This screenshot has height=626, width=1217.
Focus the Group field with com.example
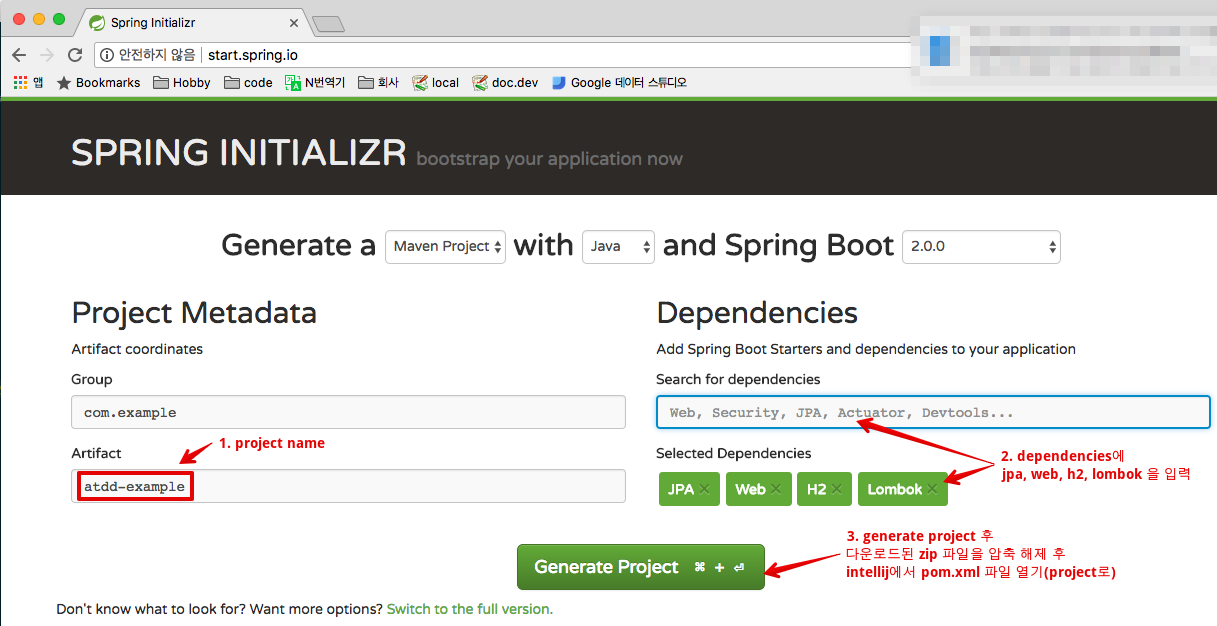pyautogui.click(x=348, y=412)
